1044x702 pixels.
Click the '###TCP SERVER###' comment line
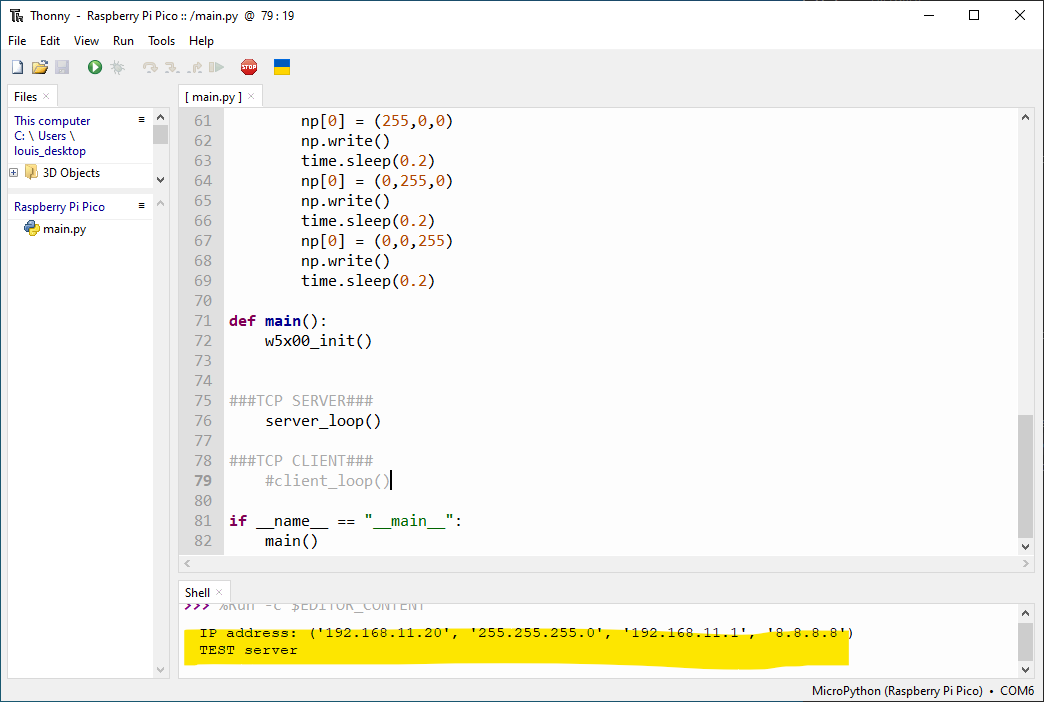pyautogui.click(x=301, y=401)
